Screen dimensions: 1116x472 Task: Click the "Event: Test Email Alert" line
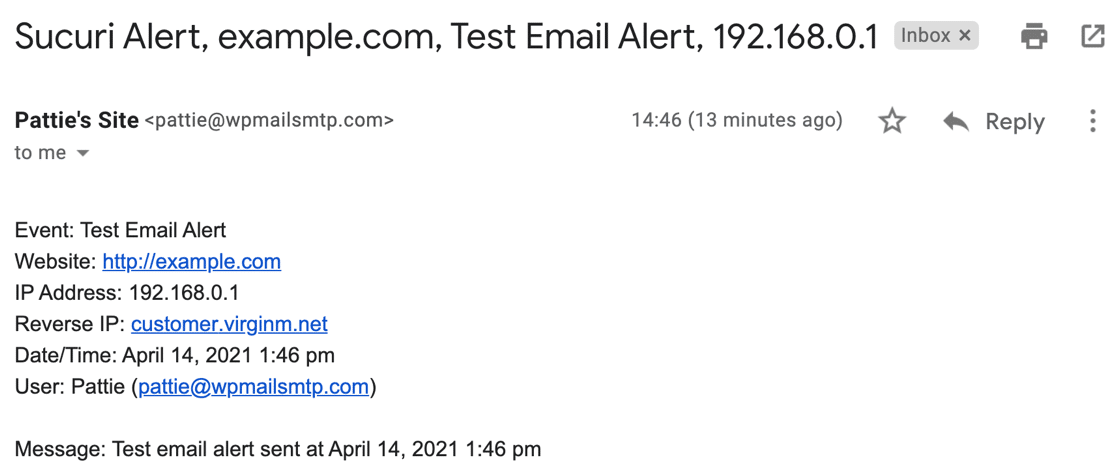tap(120, 231)
